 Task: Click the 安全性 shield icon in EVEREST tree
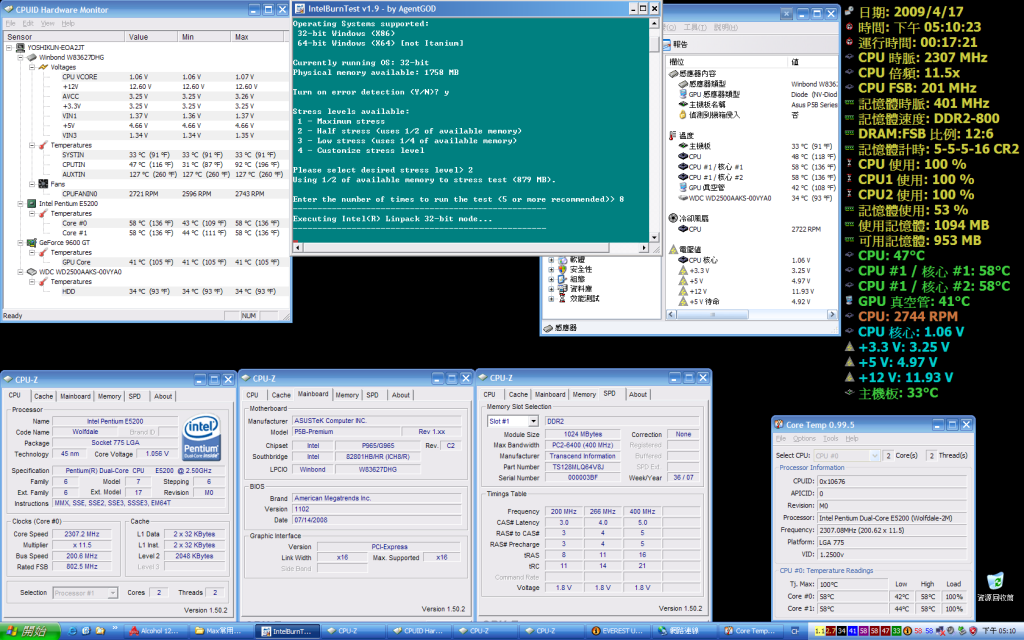click(x=562, y=269)
